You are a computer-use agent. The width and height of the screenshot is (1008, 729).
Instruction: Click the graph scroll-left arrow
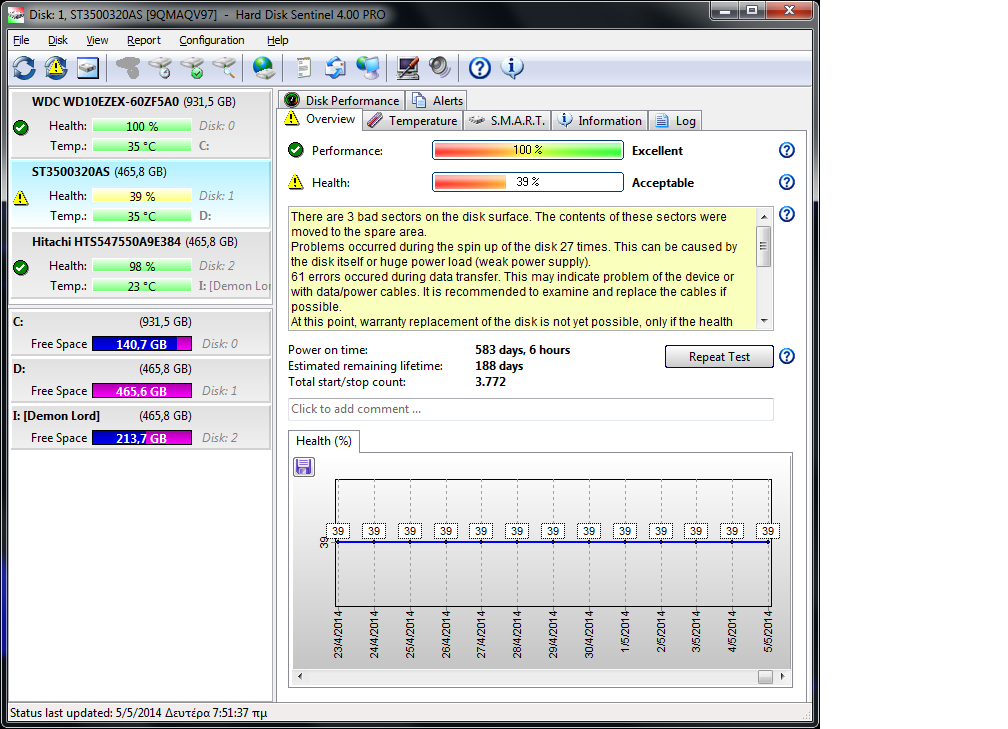pos(300,676)
